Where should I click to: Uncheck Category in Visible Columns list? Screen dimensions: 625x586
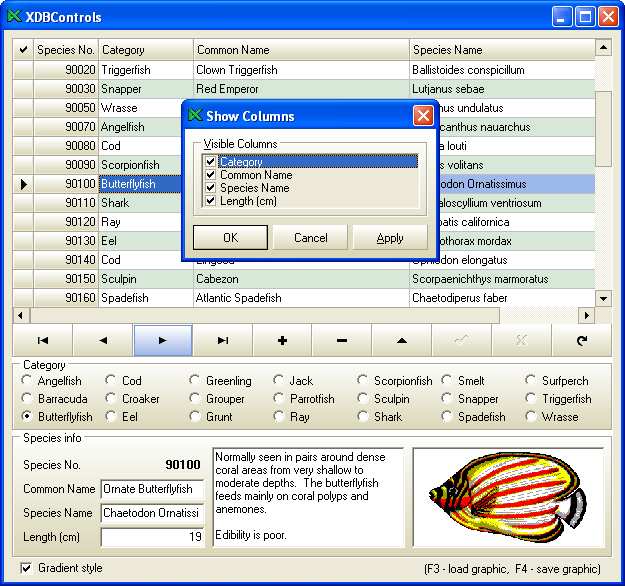pyautogui.click(x=210, y=162)
